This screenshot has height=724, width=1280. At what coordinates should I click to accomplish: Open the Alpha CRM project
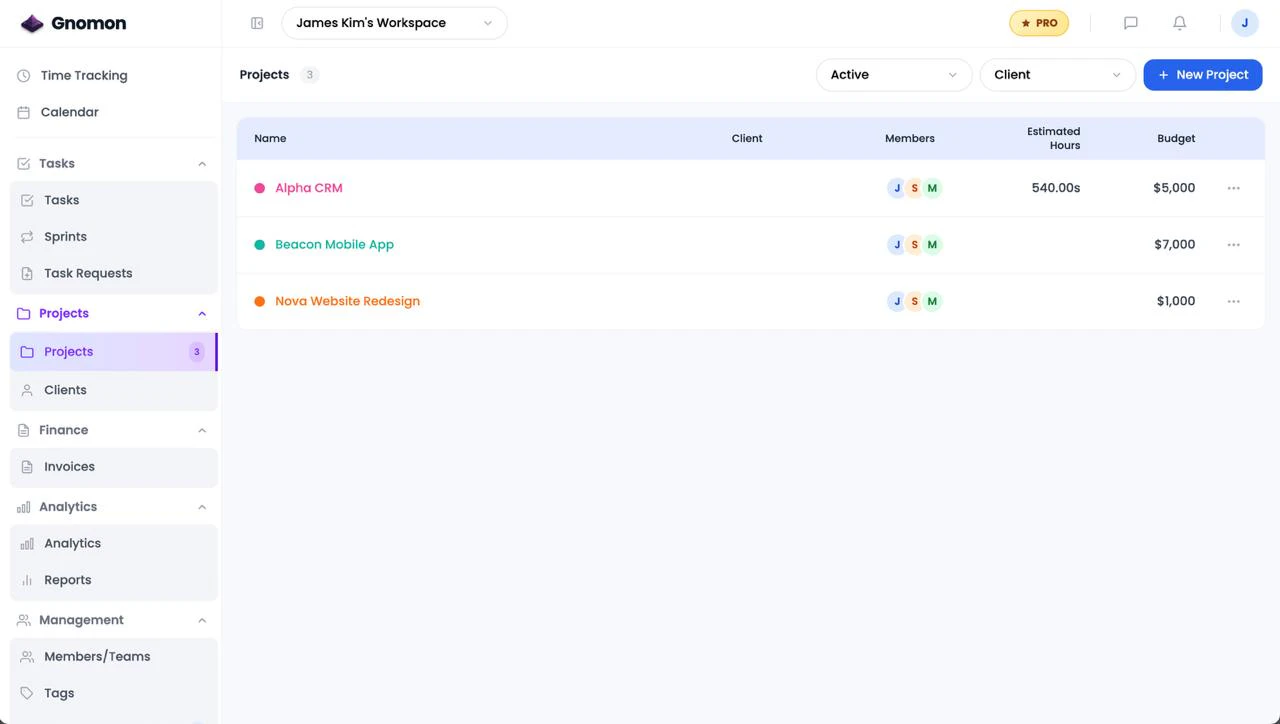click(309, 188)
